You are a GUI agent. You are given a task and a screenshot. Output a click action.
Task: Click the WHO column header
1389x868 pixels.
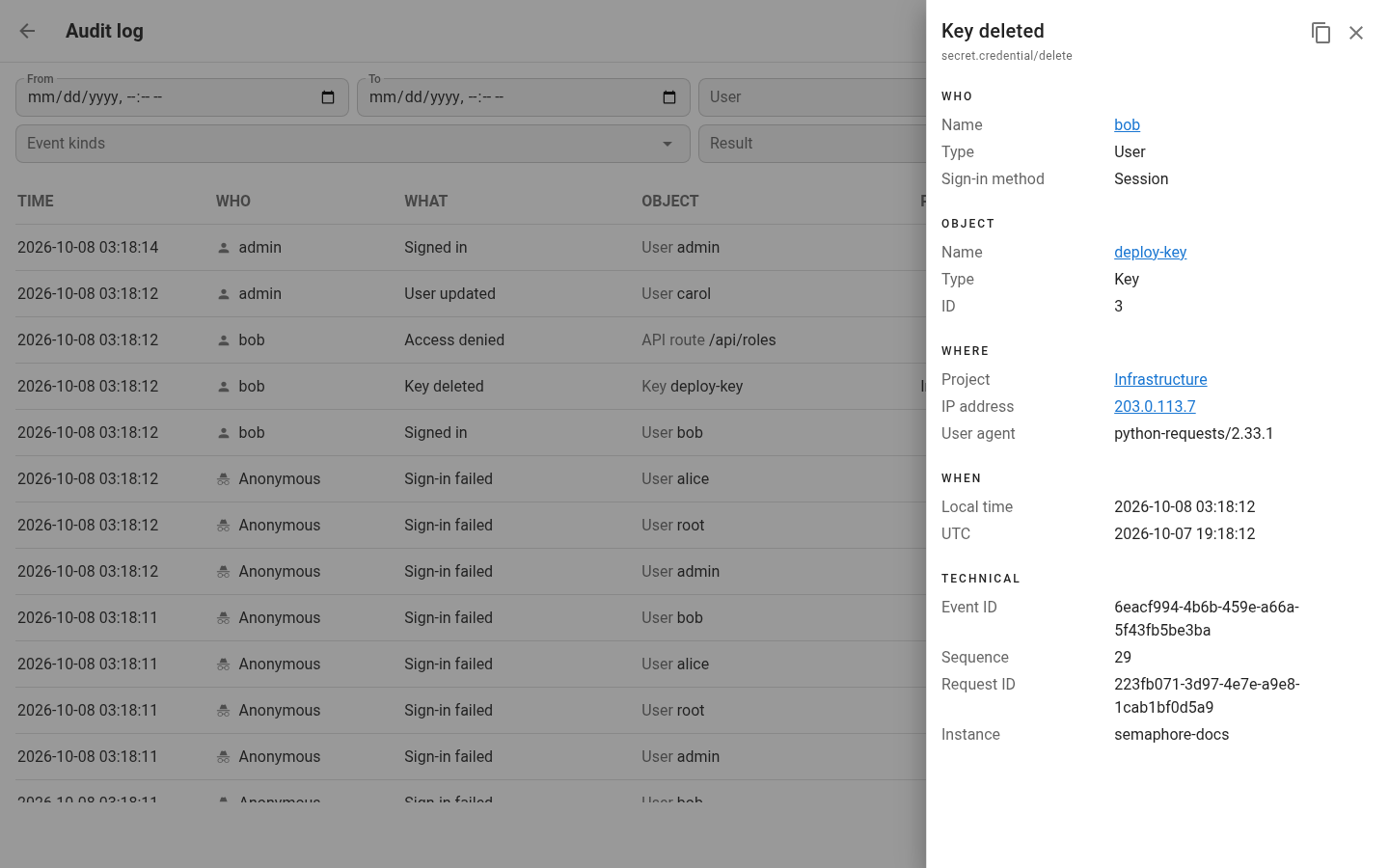coord(233,201)
